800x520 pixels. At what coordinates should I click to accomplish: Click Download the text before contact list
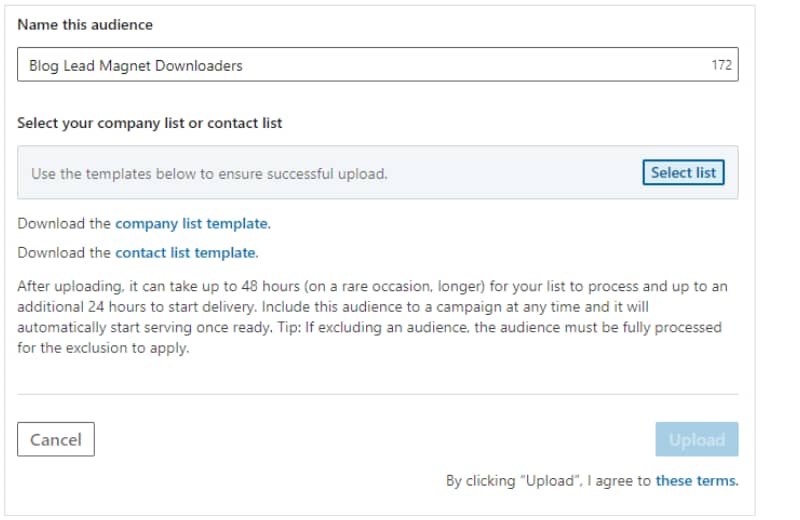64,253
